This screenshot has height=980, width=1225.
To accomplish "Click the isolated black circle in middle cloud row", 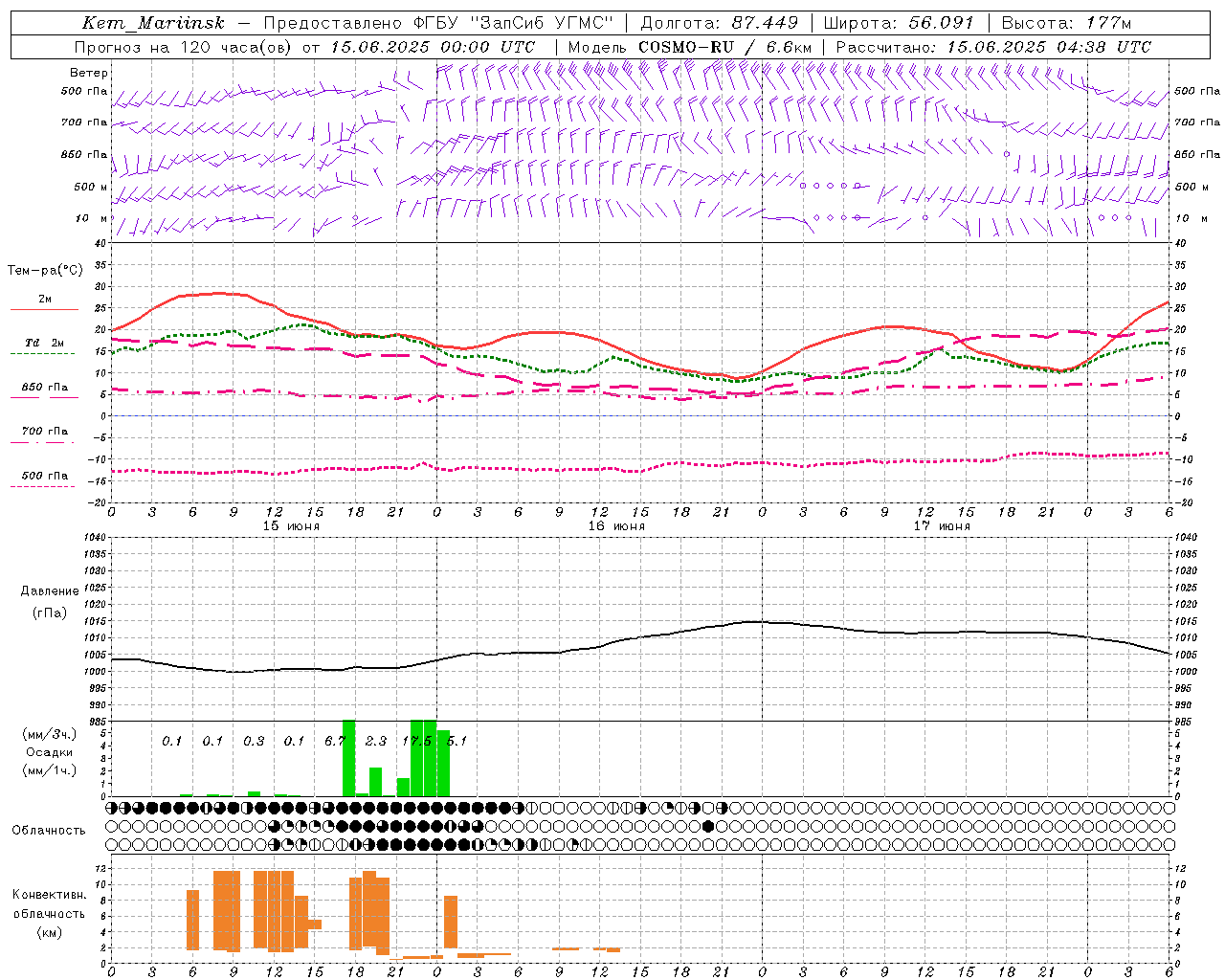I will click(x=708, y=826).
